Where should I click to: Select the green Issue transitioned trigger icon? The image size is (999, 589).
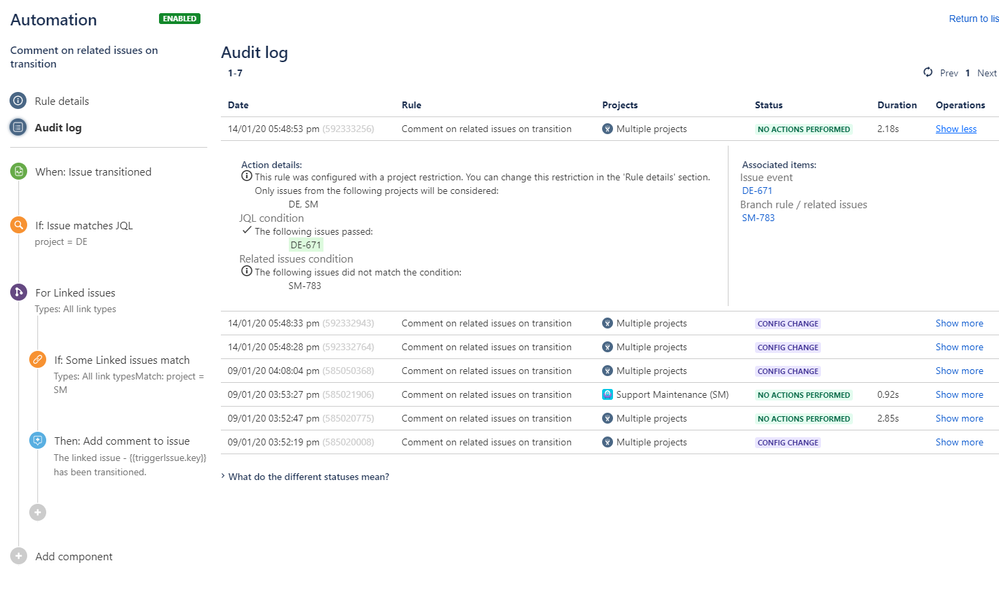[18, 172]
